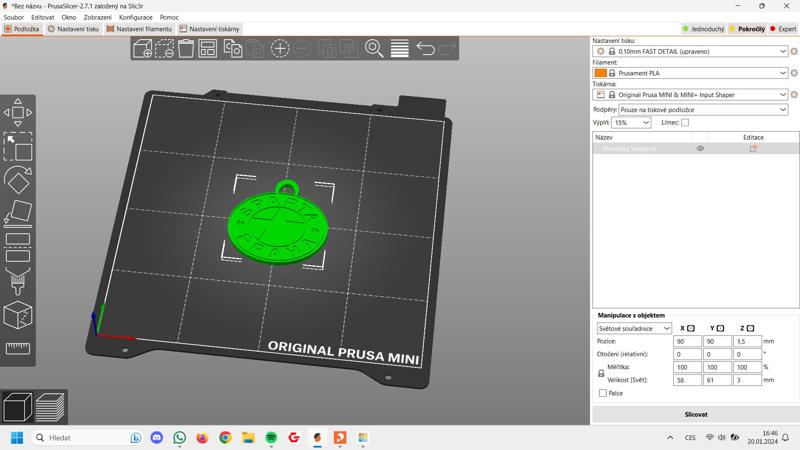The width and height of the screenshot is (800, 450).
Task: Enable the Palce (inches) checkbox
Action: point(603,393)
